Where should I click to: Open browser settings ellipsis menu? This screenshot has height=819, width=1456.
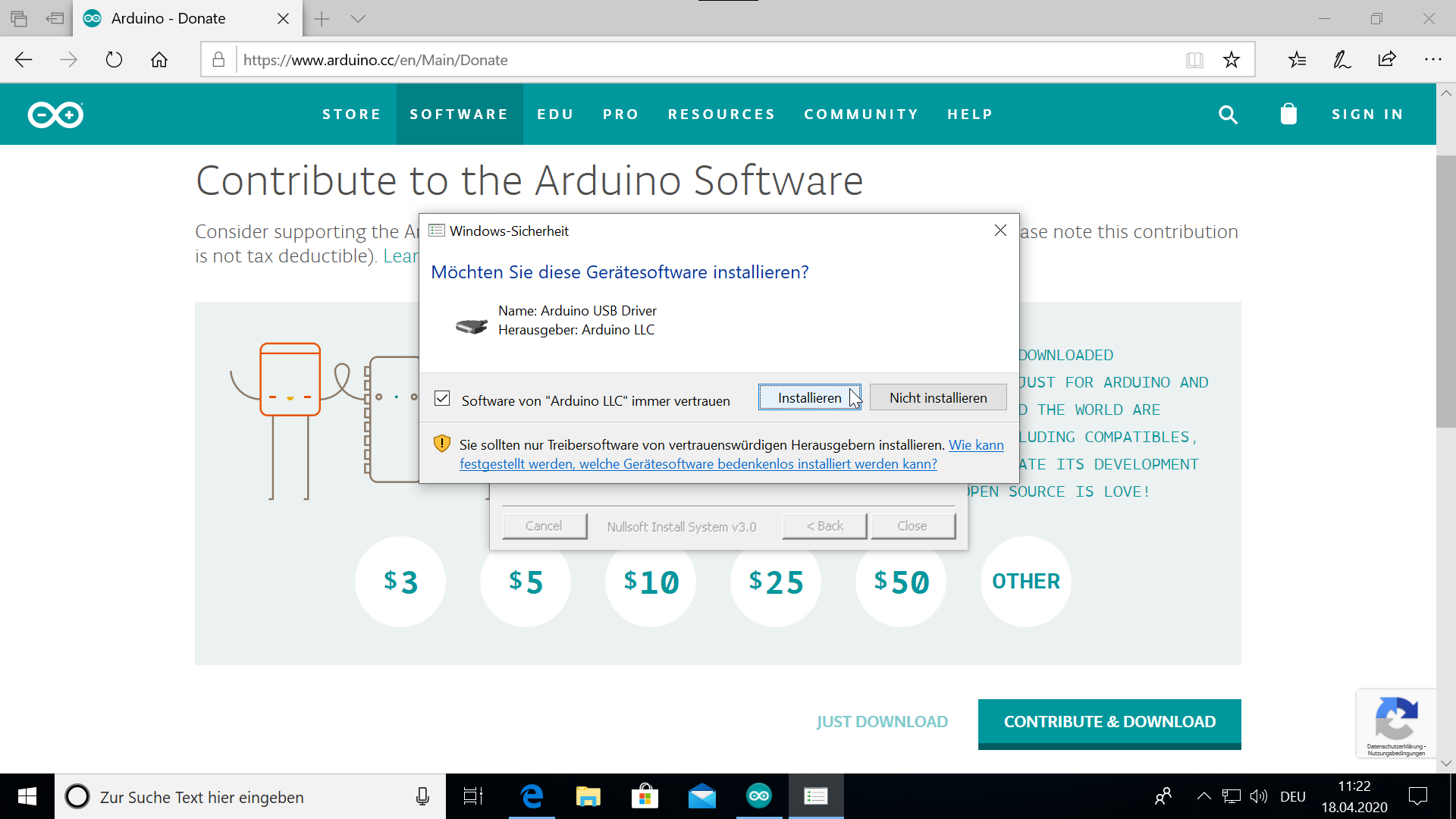tap(1432, 59)
